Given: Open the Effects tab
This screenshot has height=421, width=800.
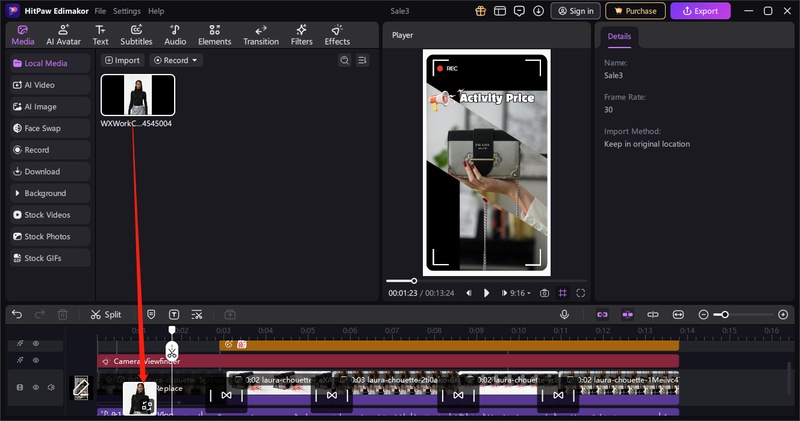Looking at the screenshot, I should pos(337,35).
